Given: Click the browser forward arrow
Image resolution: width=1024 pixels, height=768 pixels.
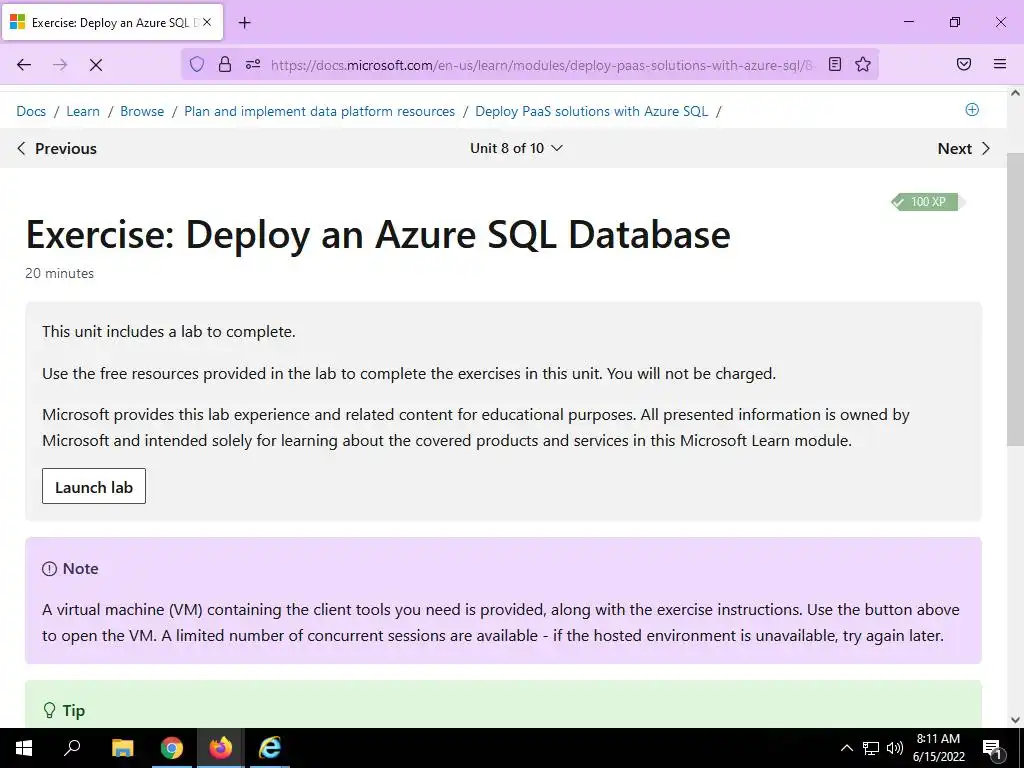Looking at the screenshot, I should 60,65.
